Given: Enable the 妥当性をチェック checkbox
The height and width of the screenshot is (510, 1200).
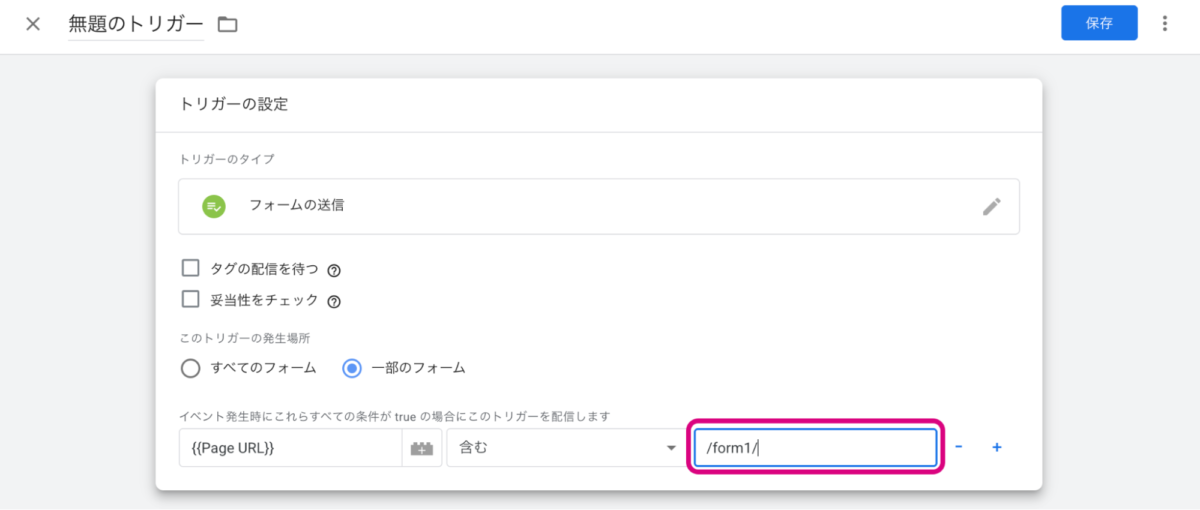Looking at the screenshot, I should [190, 299].
